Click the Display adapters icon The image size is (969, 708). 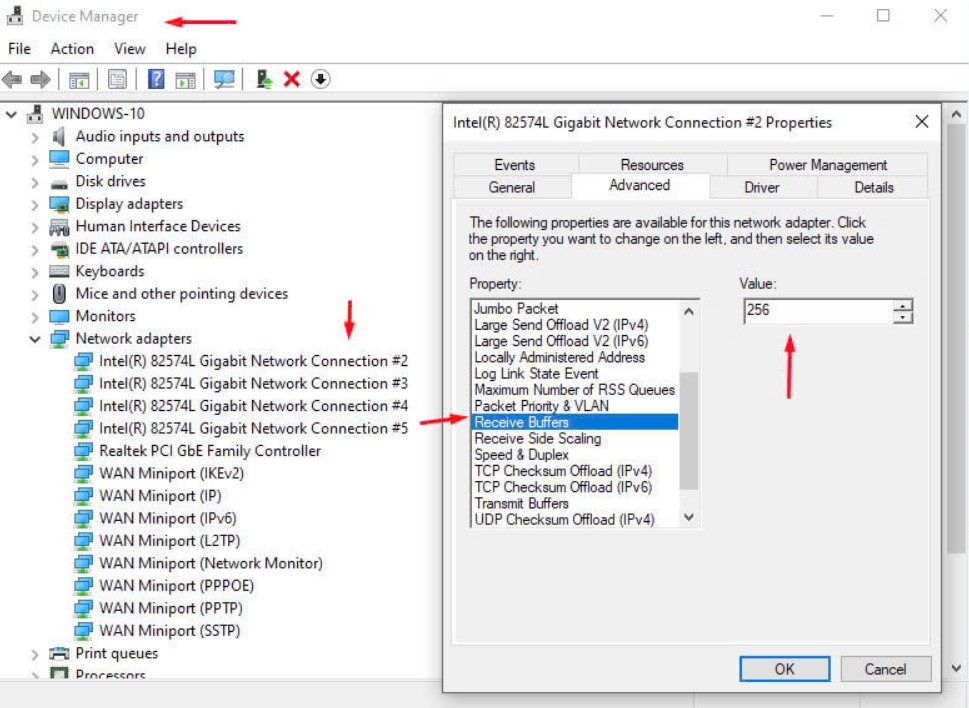[x=59, y=204]
